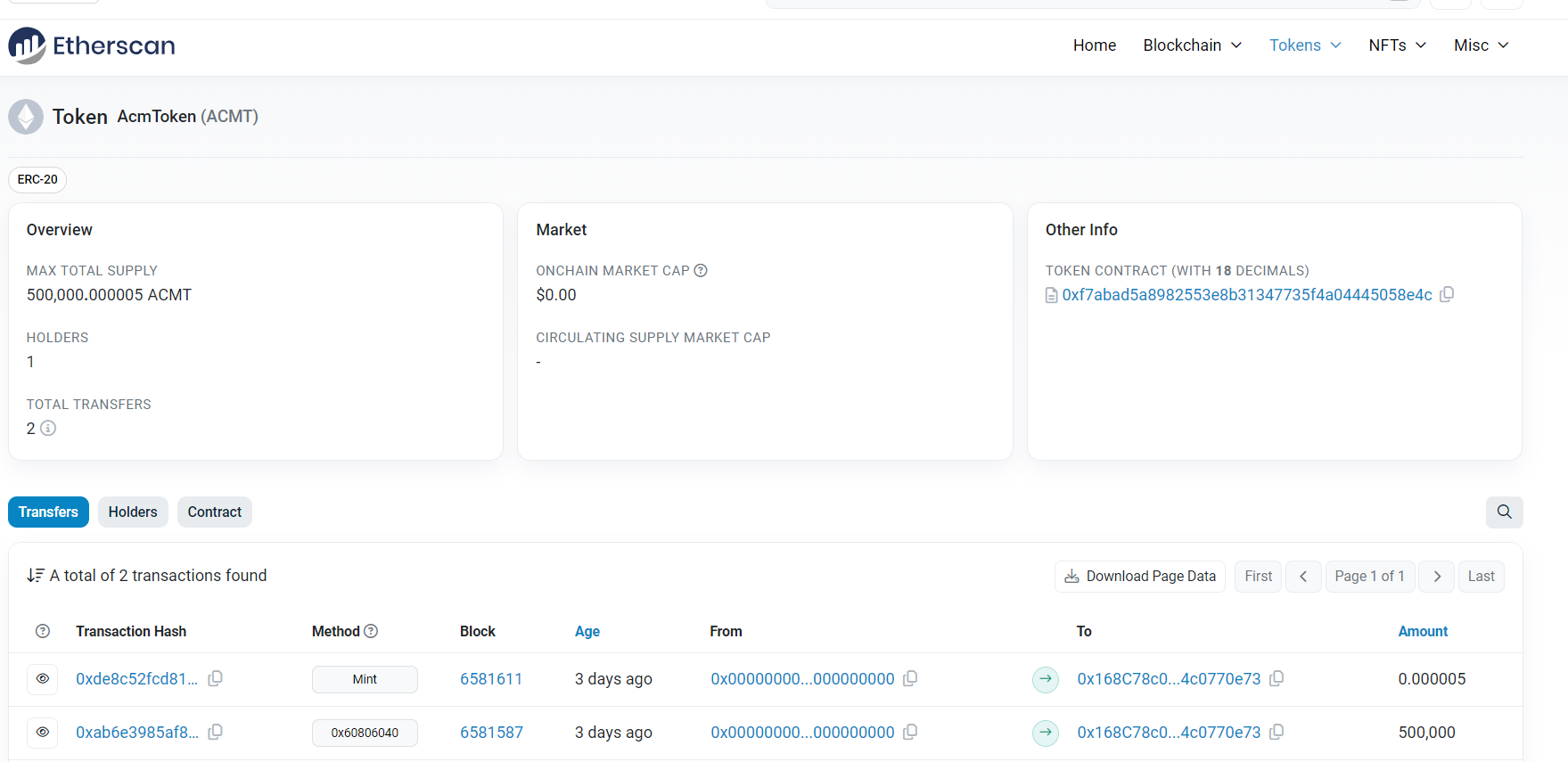Open transaction 0xab6e3985af8 link
The height and width of the screenshot is (762, 1568).
click(x=137, y=733)
